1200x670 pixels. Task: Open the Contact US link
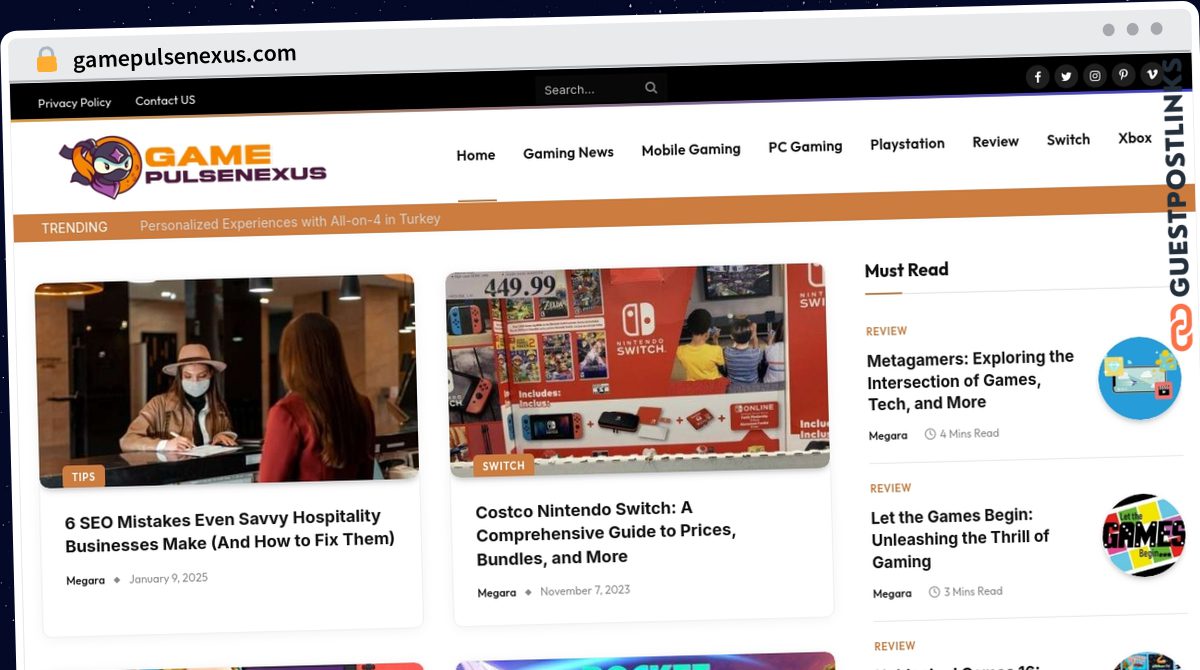pyautogui.click(x=165, y=100)
